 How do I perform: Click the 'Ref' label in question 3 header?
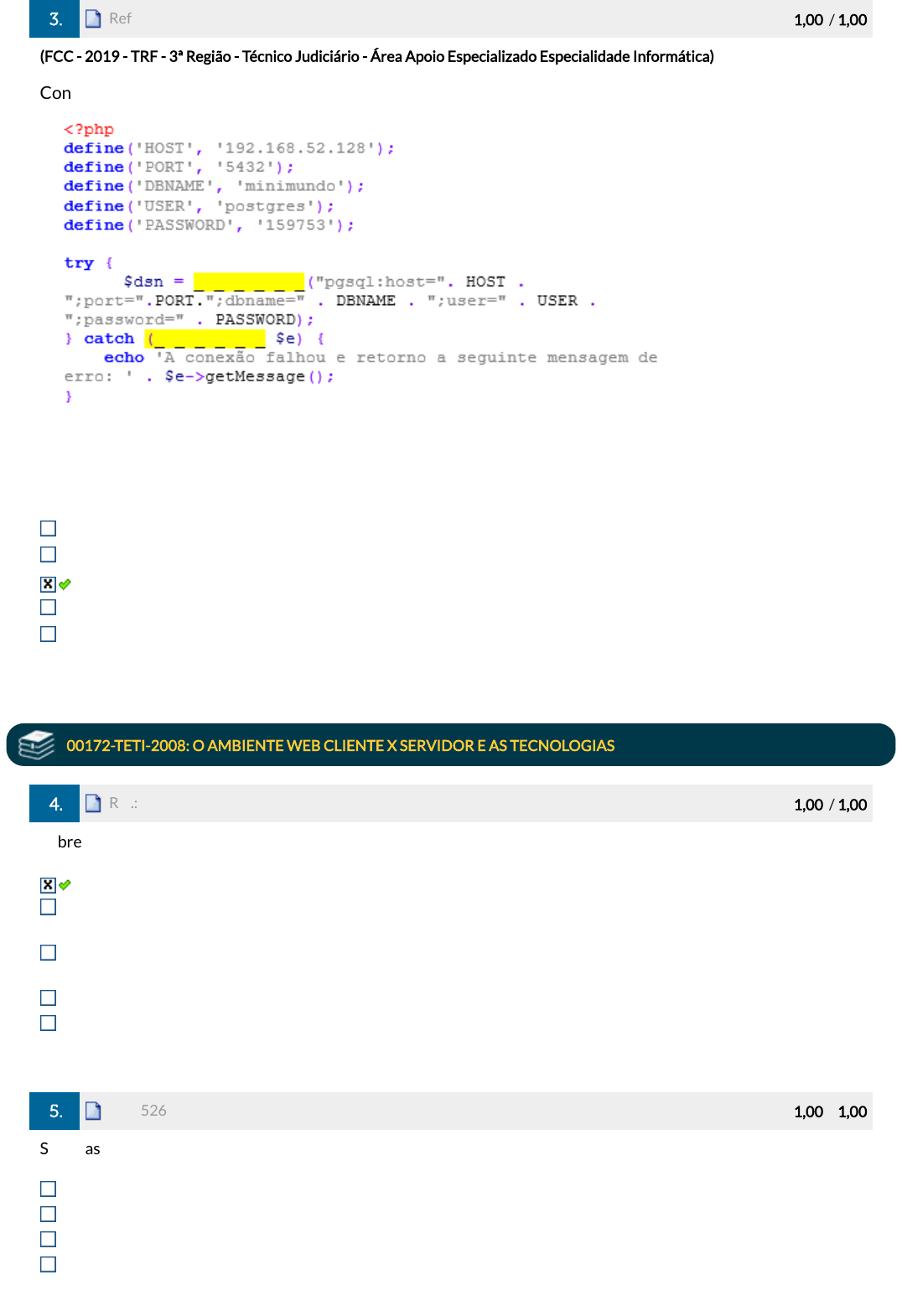coord(120,18)
